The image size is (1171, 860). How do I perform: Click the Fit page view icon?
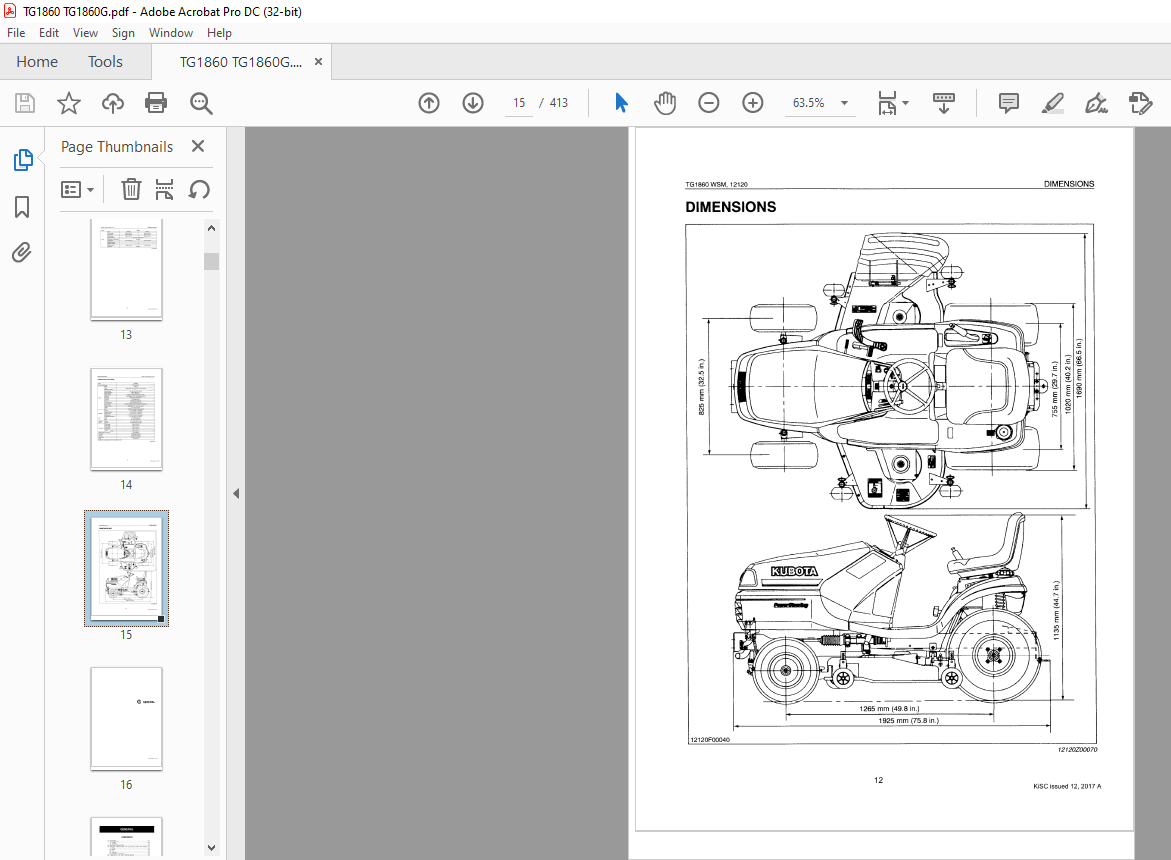coord(887,103)
